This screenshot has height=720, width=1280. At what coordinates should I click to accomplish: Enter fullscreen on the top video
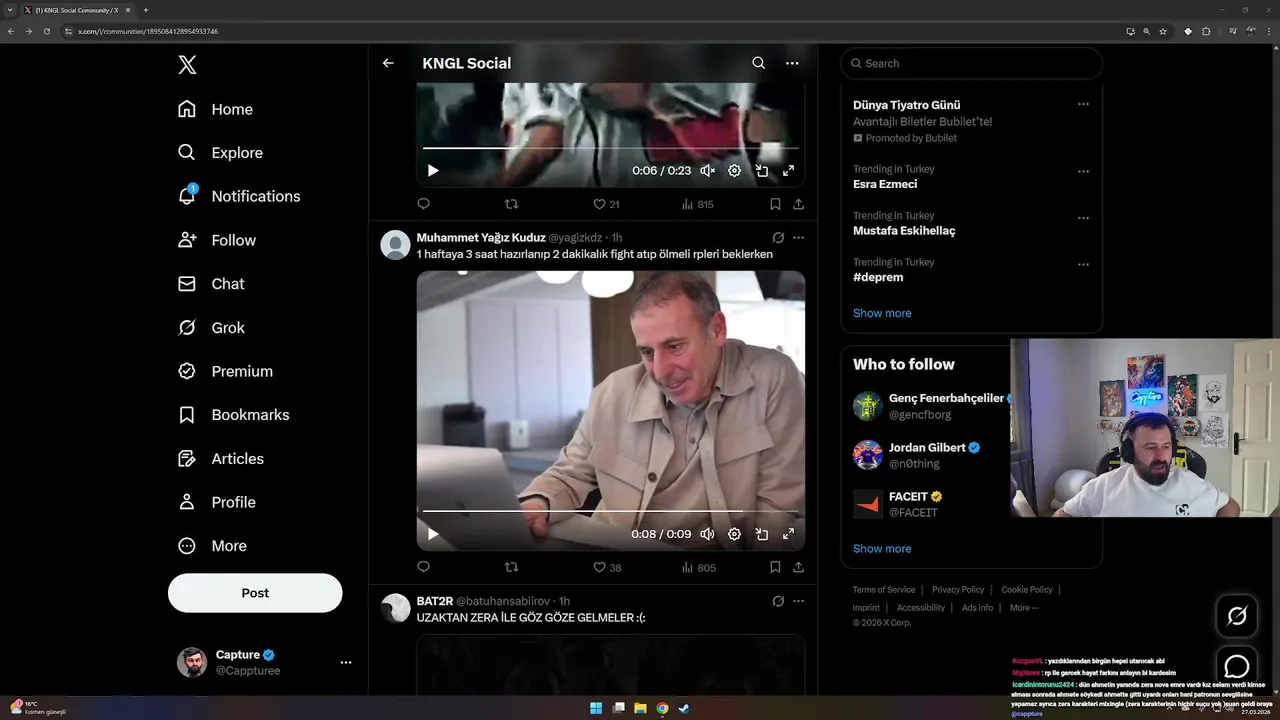point(788,171)
